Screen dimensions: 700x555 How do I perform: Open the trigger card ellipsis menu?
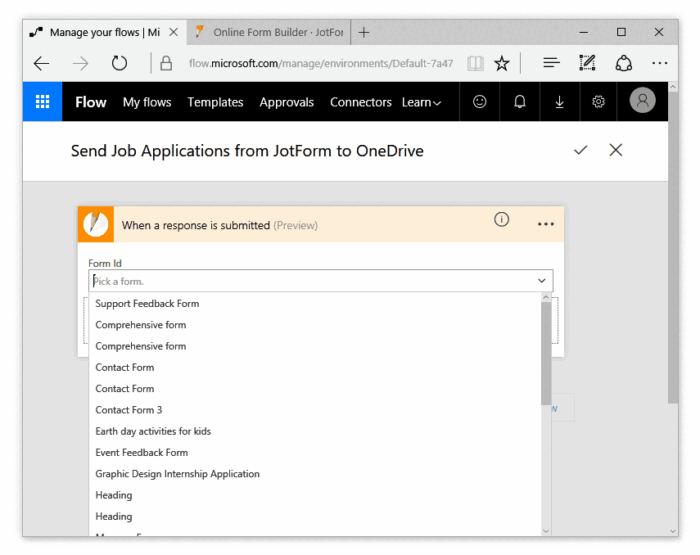pyautogui.click(x=545, y=224)
